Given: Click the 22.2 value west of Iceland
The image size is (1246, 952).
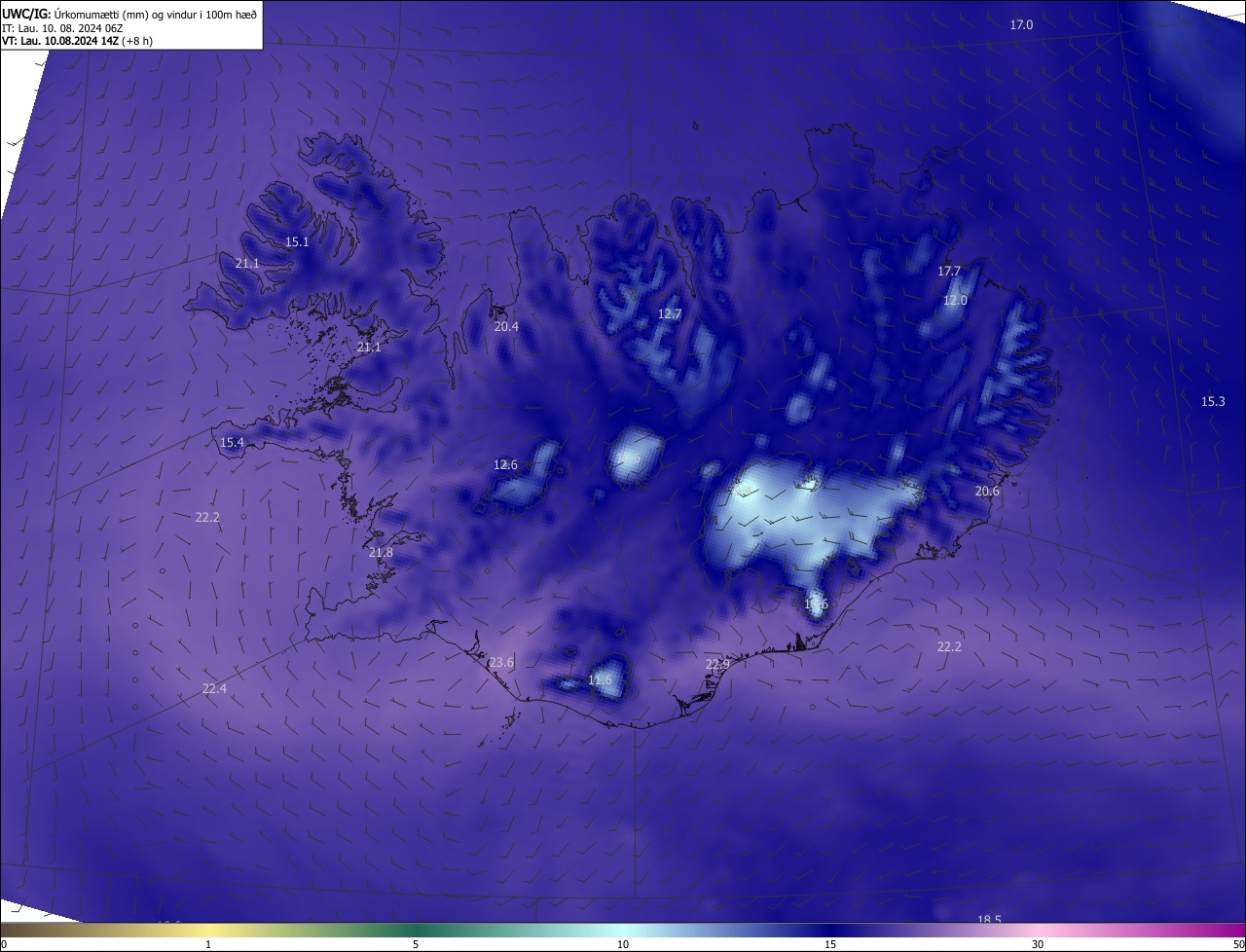Looking at the screenshot, I should (x=207, y=517).
